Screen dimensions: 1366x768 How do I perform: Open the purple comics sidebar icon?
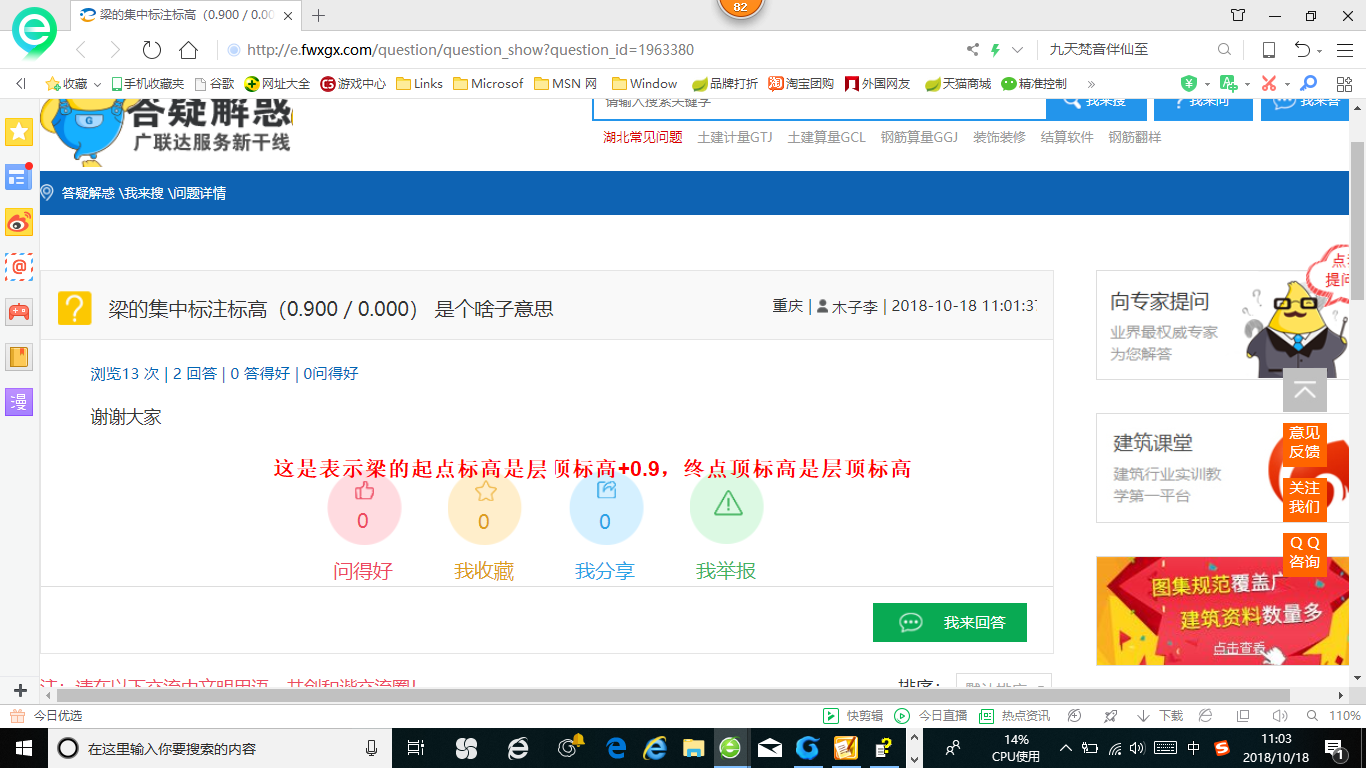[19, 402]
